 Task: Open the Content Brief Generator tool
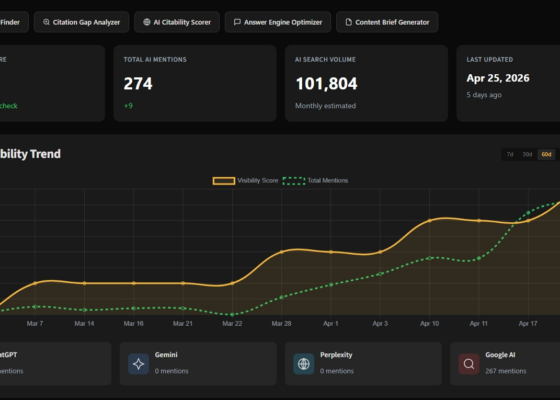point(387,22)
